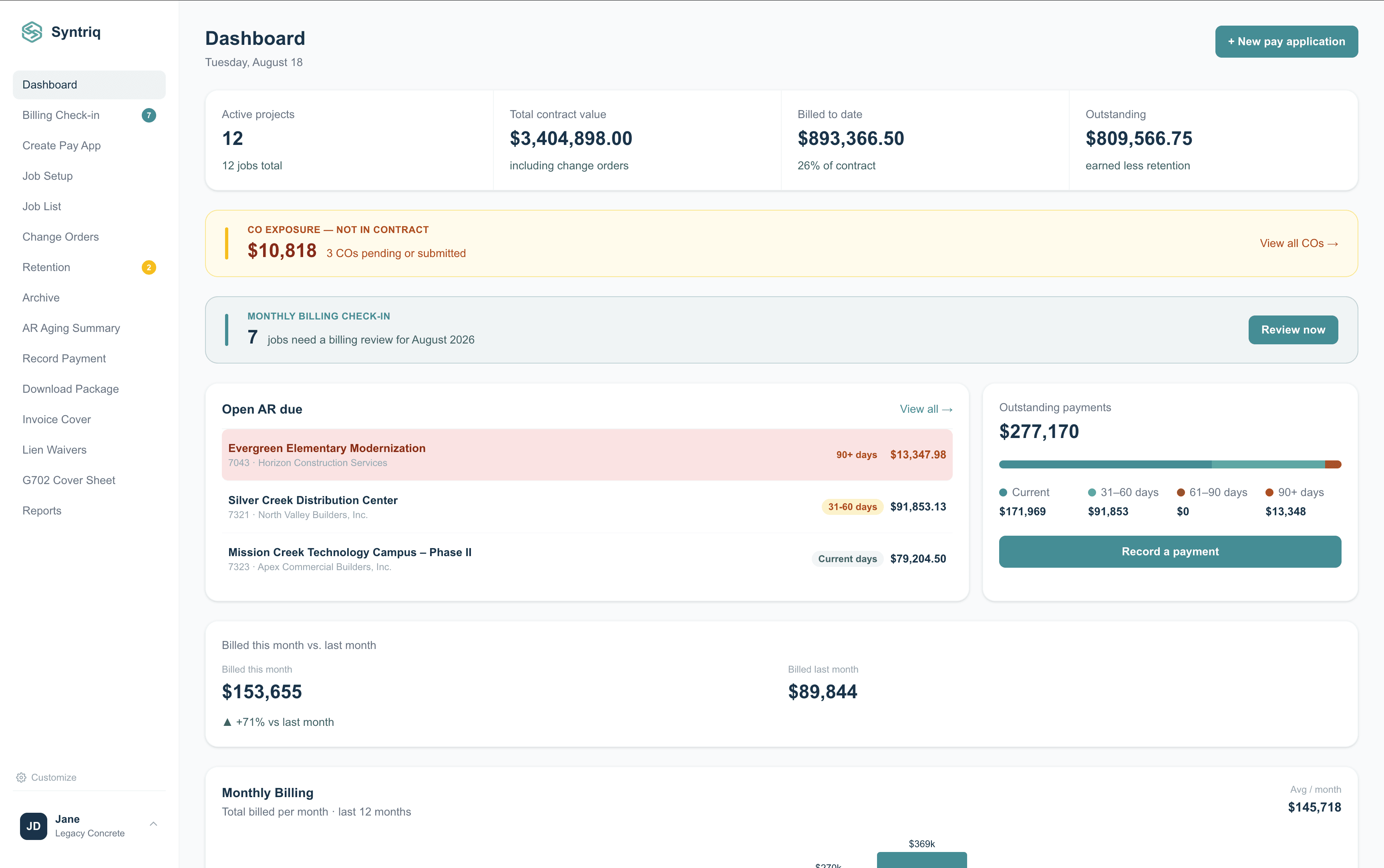This screenshot has width=1384, height=868.
Task: Go to Record Payment in sidebar
Action: click(x=89, y=359)
